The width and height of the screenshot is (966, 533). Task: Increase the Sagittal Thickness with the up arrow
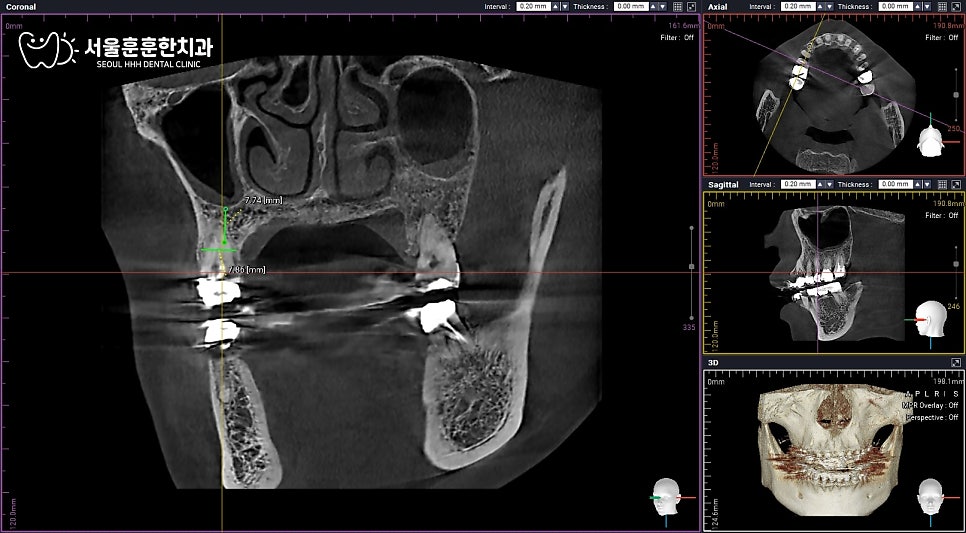pyautogui.click(x=920, y=185)
